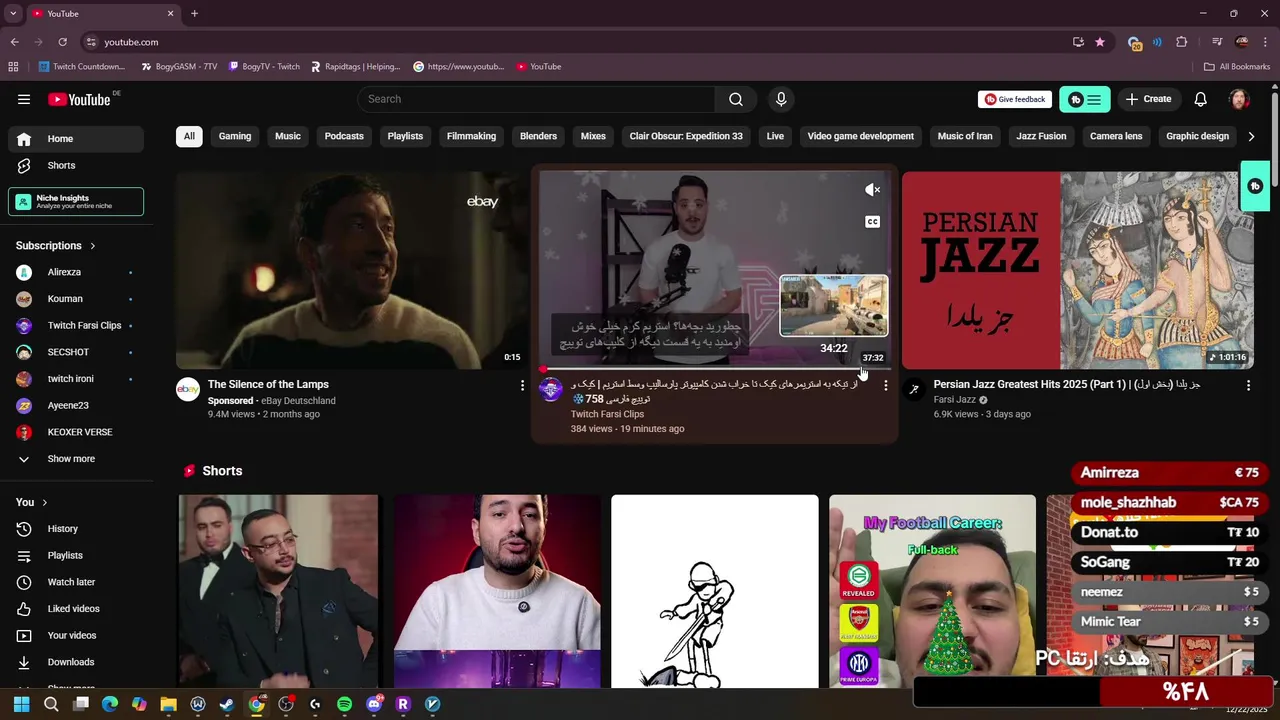The height and width of the screenshot is (720, 1280).
Task: Open Windows Start menu
Action: point(22,704)
